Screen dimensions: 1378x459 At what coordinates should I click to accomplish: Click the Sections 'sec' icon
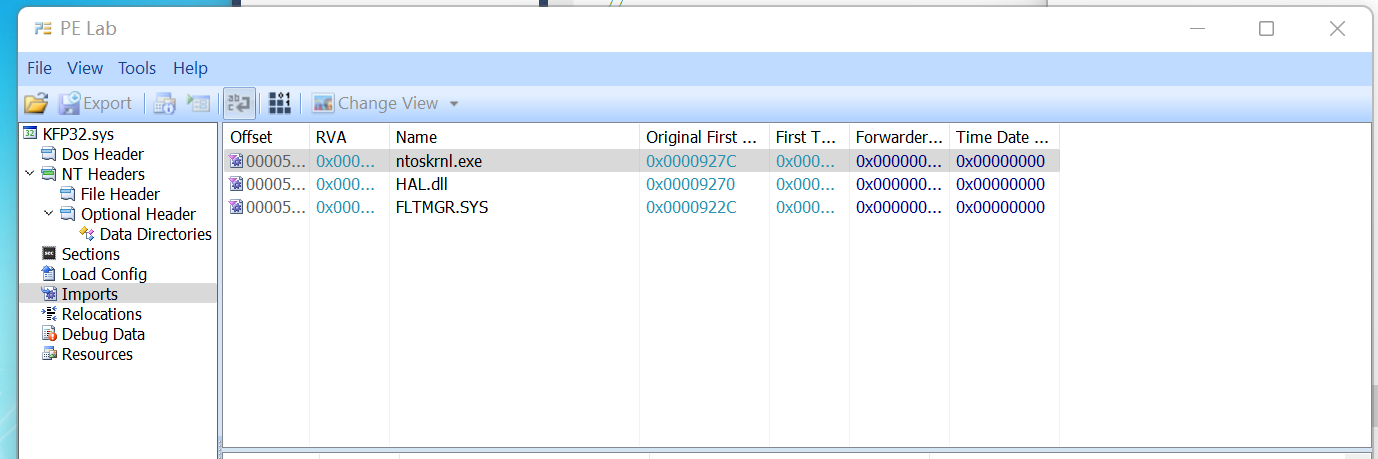(49, 254)
